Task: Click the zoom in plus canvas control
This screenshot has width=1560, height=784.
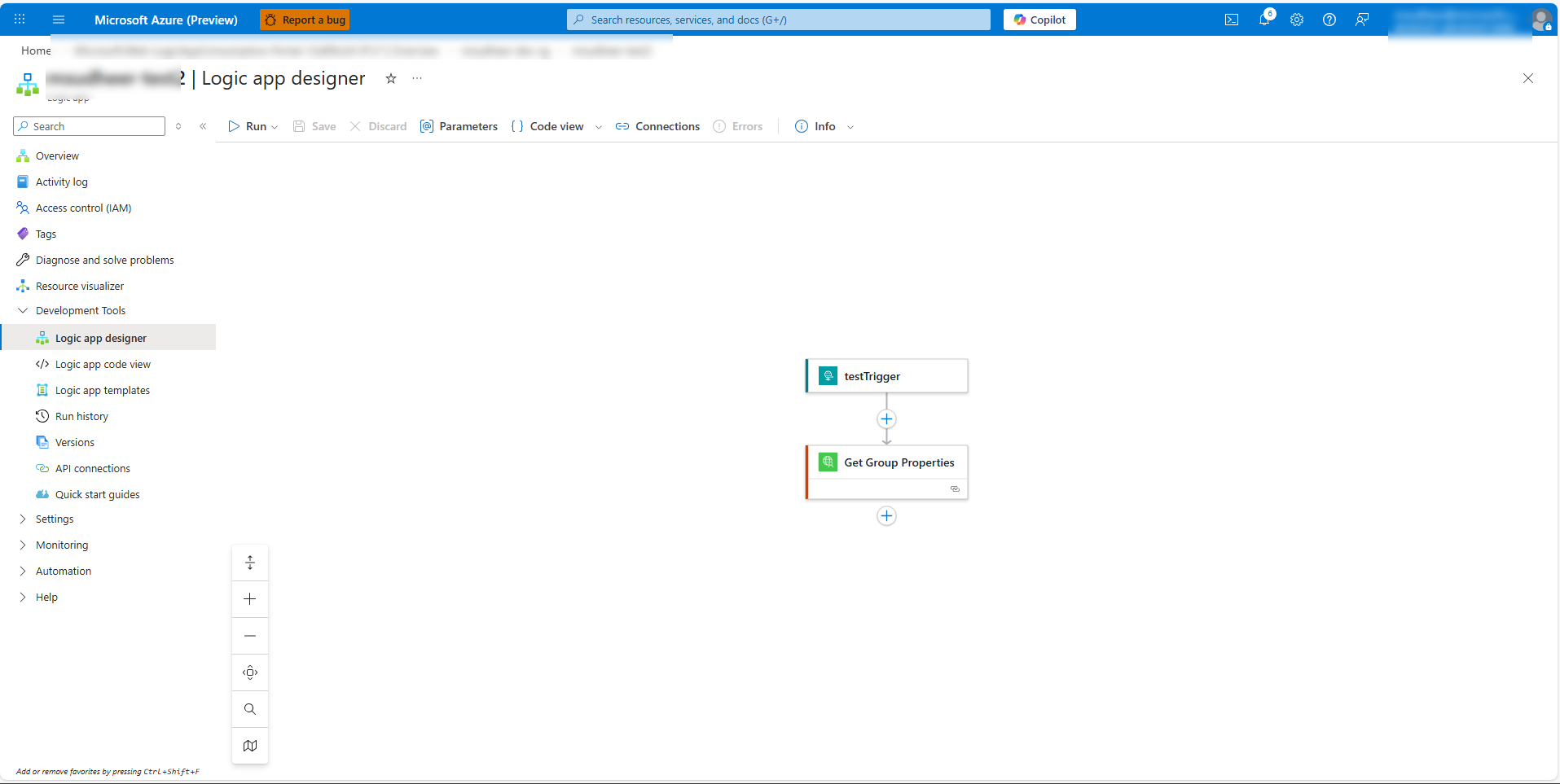Action: tap(250, 599)
